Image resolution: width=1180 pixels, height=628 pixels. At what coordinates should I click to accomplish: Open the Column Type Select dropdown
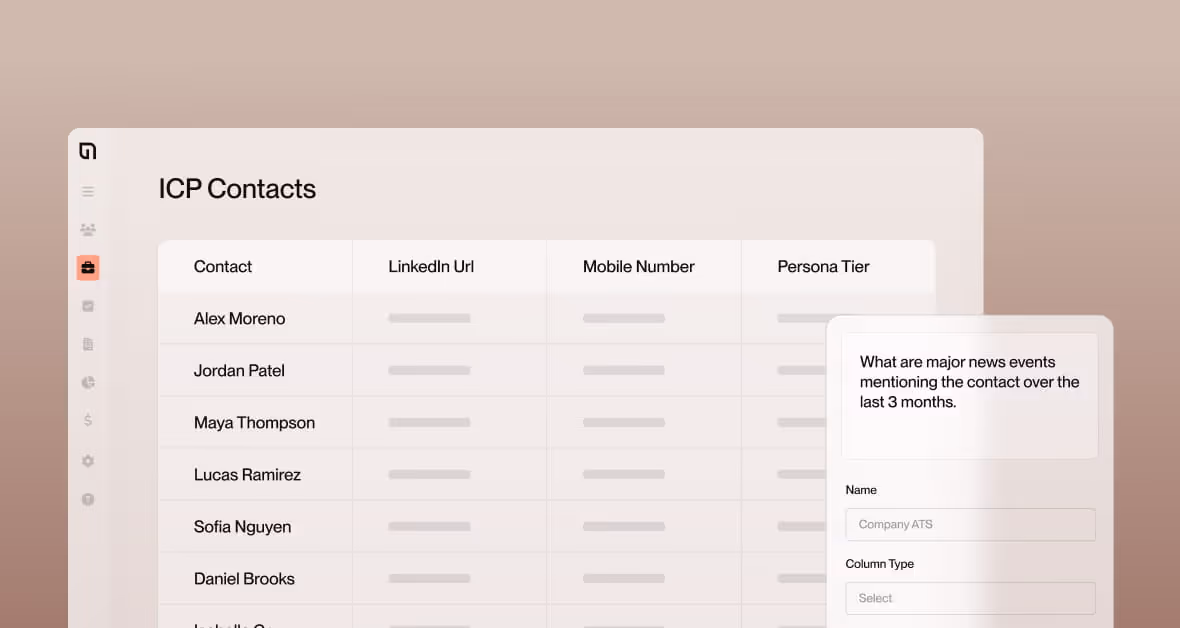point(969,598)
